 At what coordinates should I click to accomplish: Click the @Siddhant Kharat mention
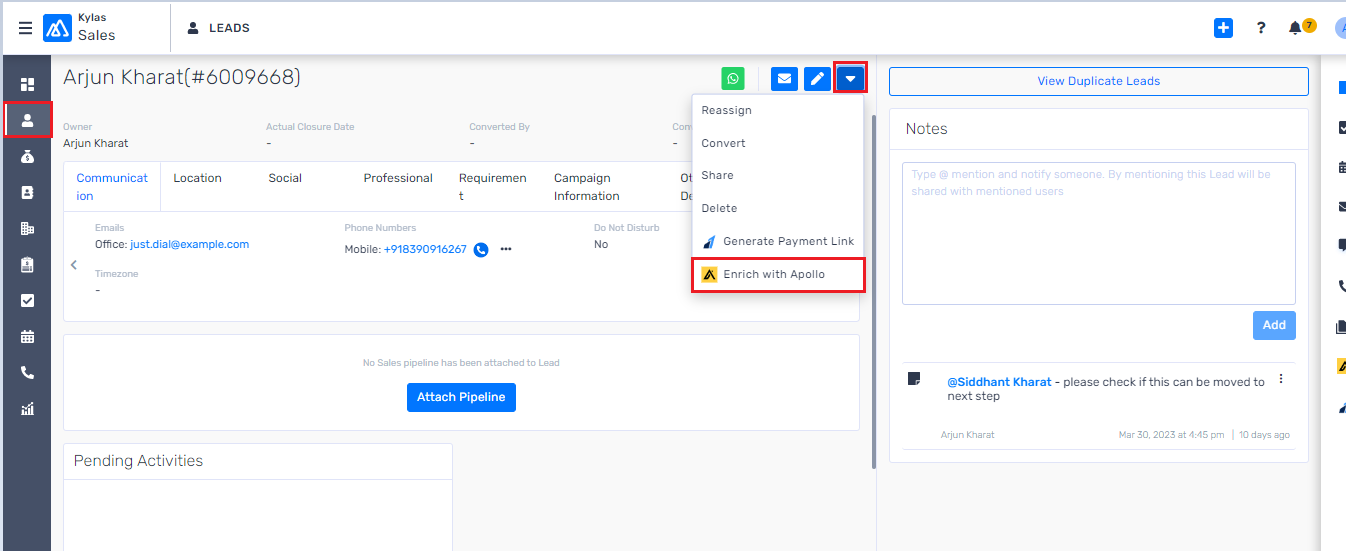pyautogui.click(x=999, y=382)
